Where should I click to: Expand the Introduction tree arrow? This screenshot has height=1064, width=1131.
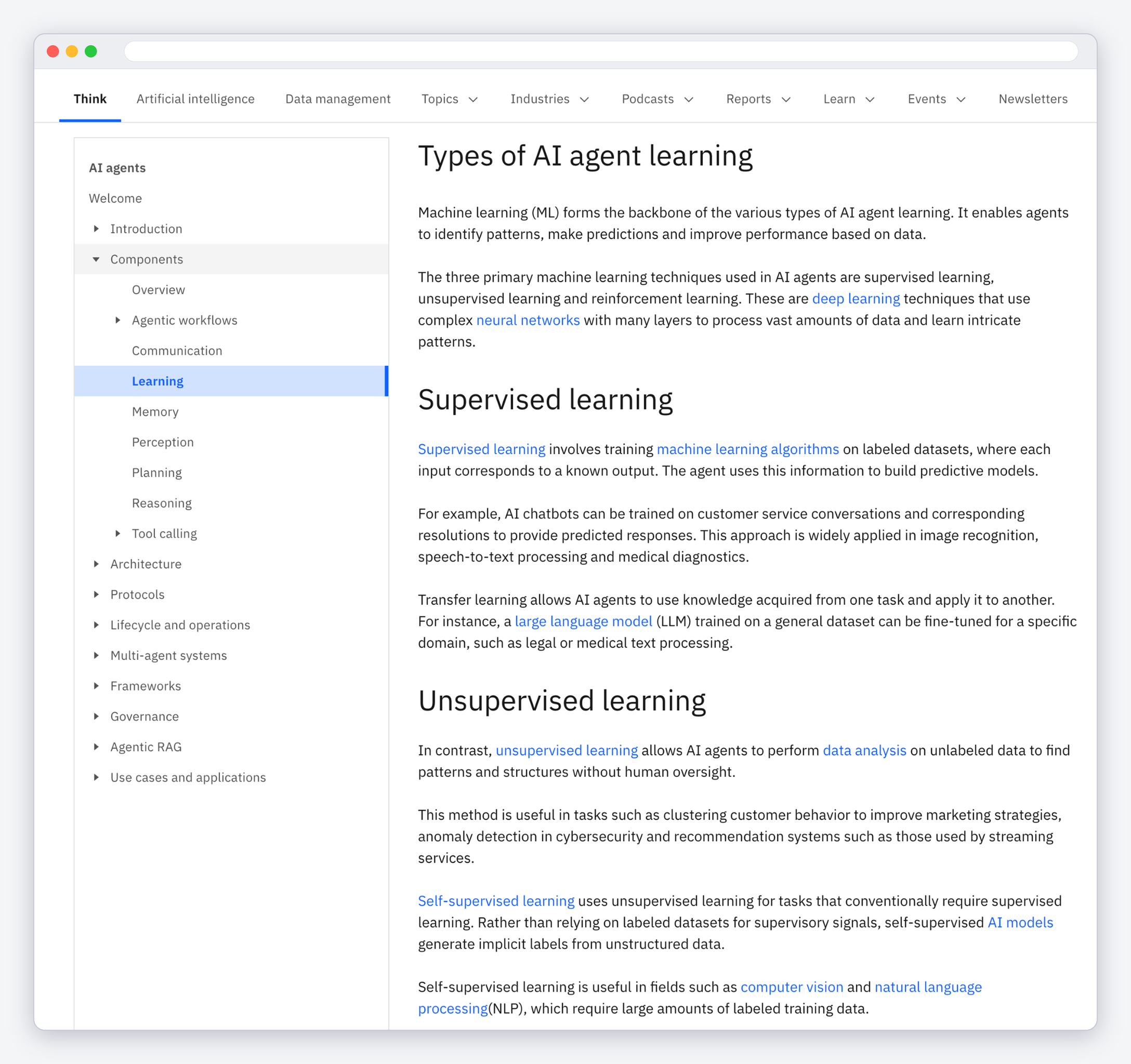coord(96,229)
